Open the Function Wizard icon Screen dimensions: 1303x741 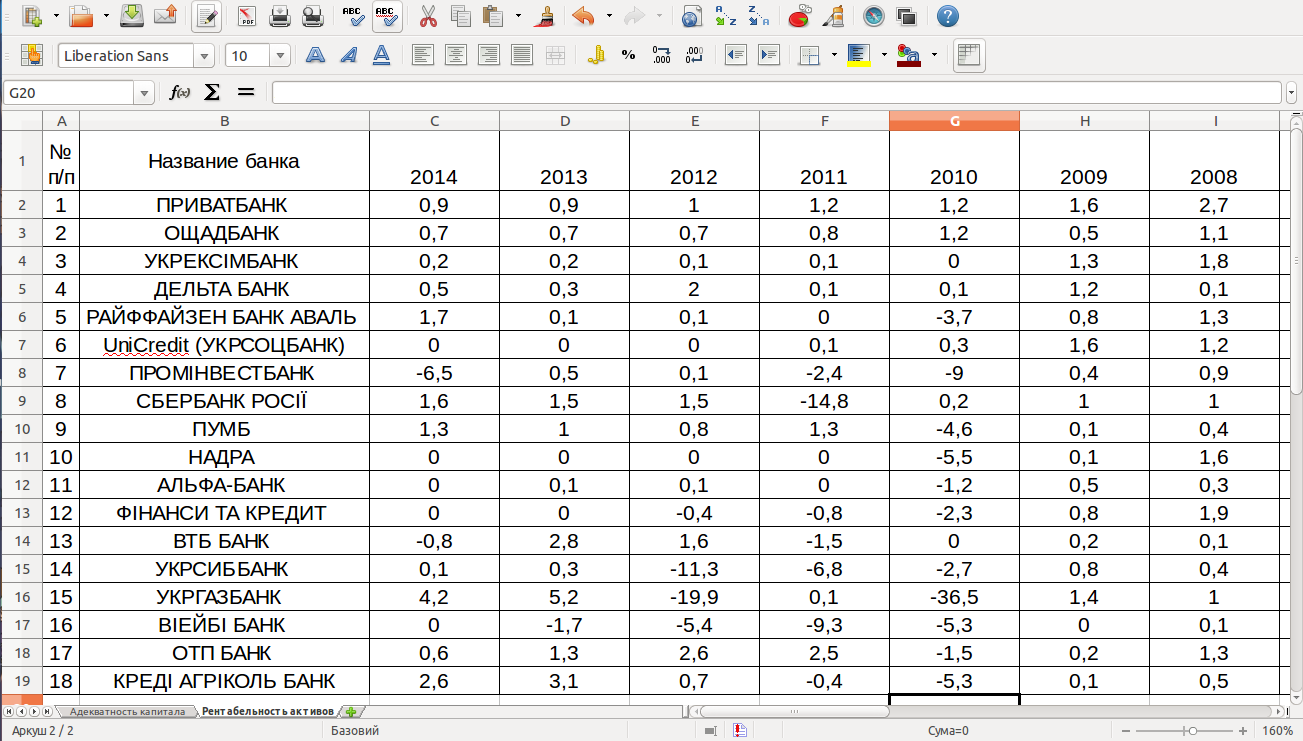[180, 93]
